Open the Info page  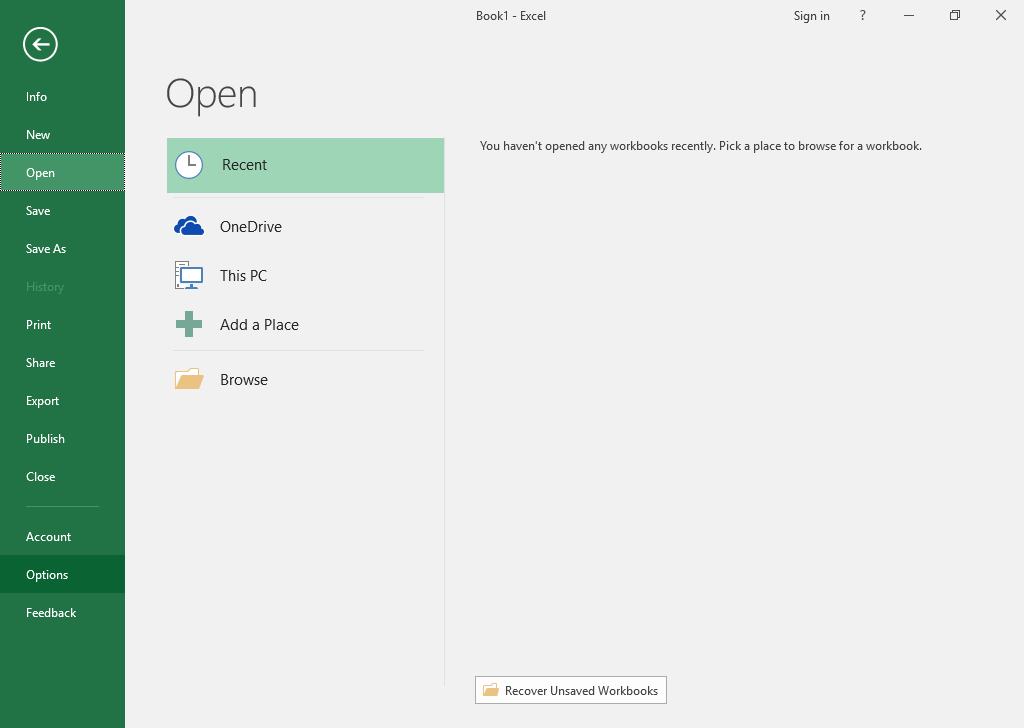pos(62,97)
